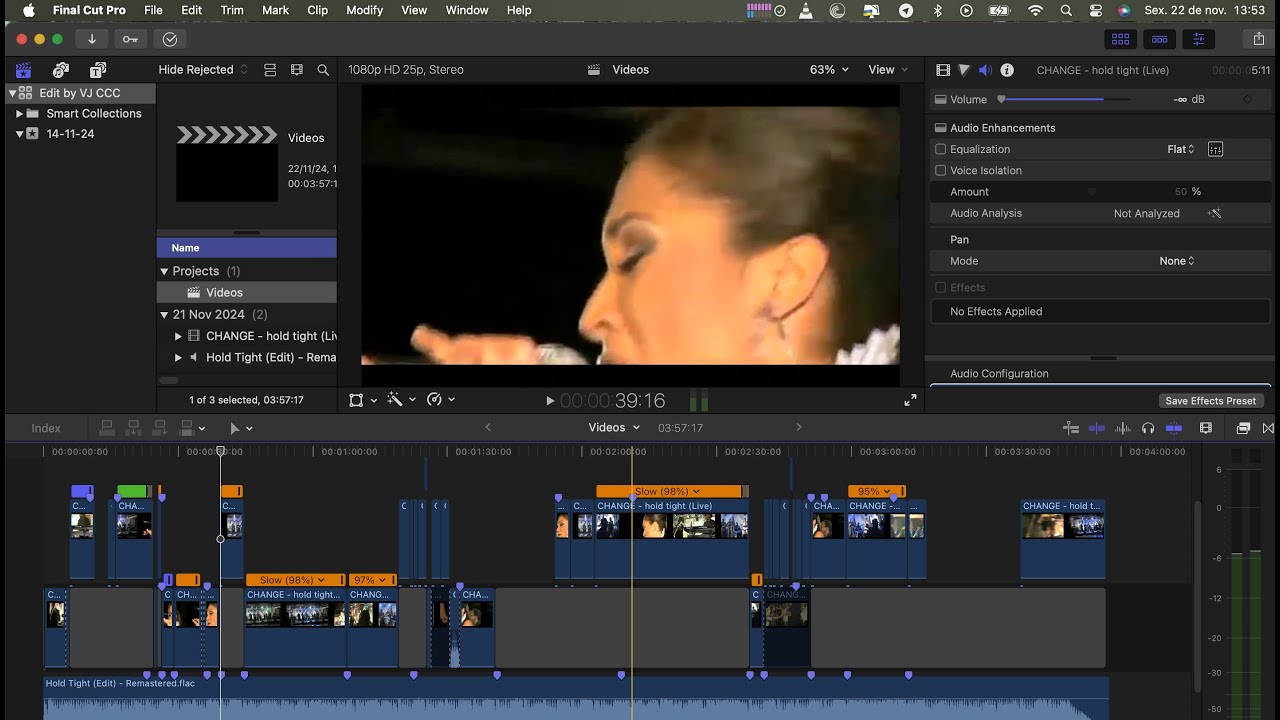Open the Equalization graphic EQ icon
The height and width of the screenshot is (720, 1280).
tap(1215, 149)
